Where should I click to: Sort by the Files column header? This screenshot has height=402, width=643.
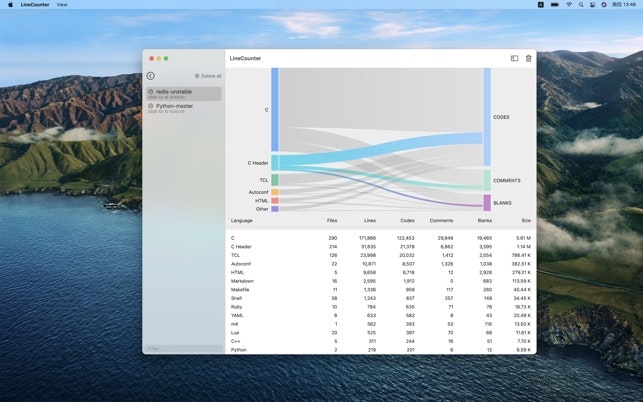point(332,220)
